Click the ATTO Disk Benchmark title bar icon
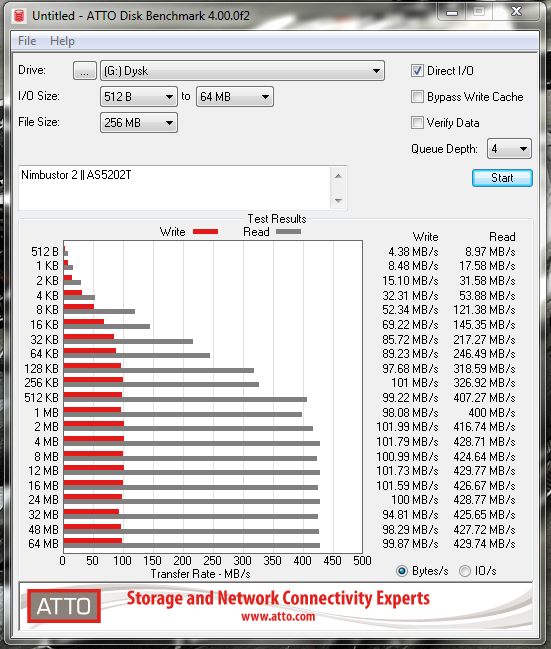The height and width of the screenshot is (649, 551). 19,16
